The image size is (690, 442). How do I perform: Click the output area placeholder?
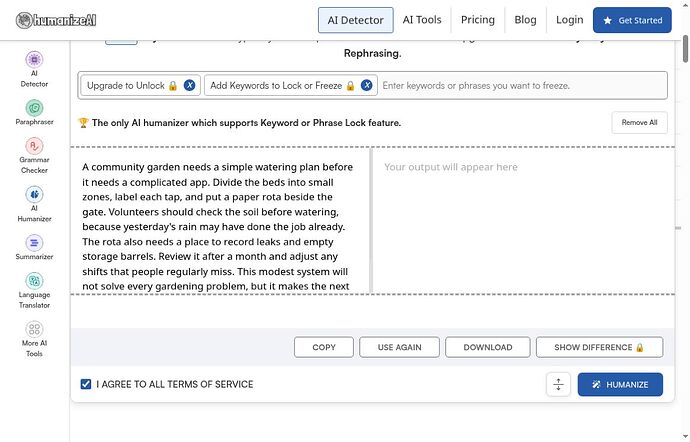(451, 167)
